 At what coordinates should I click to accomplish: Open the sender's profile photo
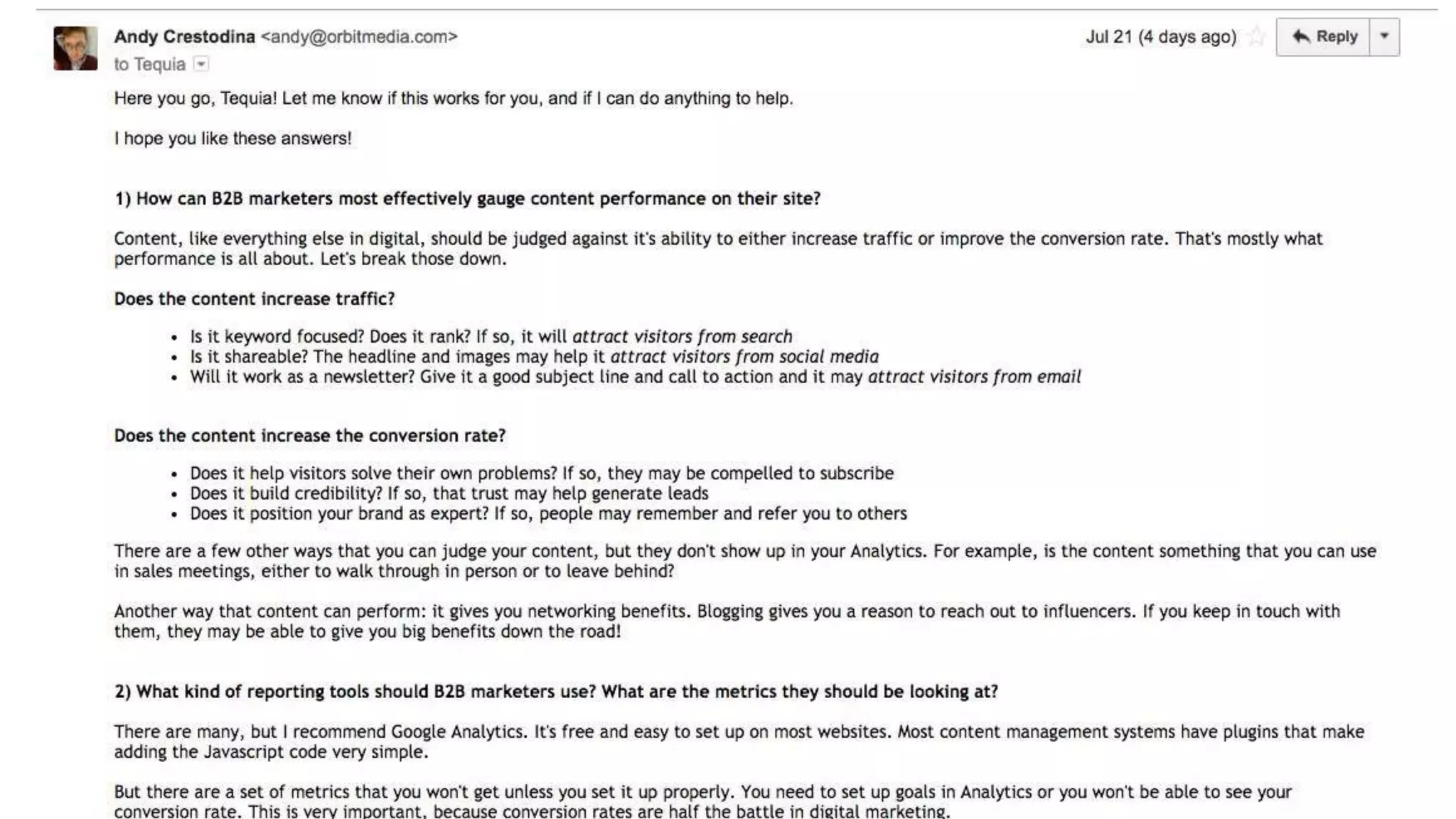(75, 48)
